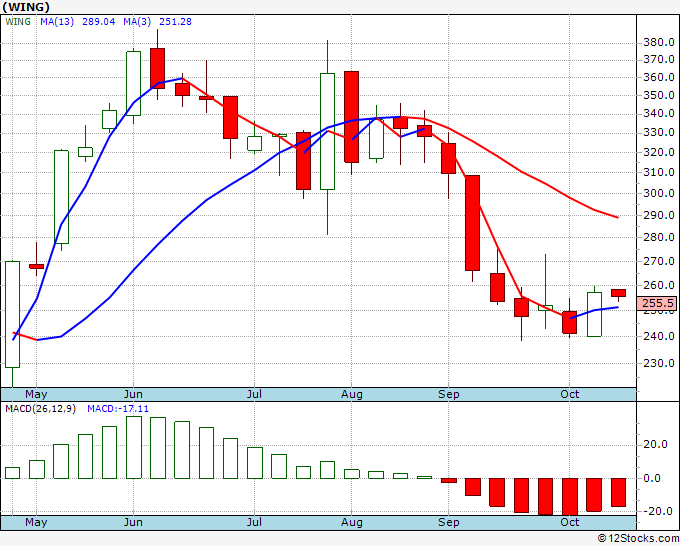The width and height of the screenshot is (680, 546).
Task: Click the 290.0 price axis label
Action: [x=659, y=215]
